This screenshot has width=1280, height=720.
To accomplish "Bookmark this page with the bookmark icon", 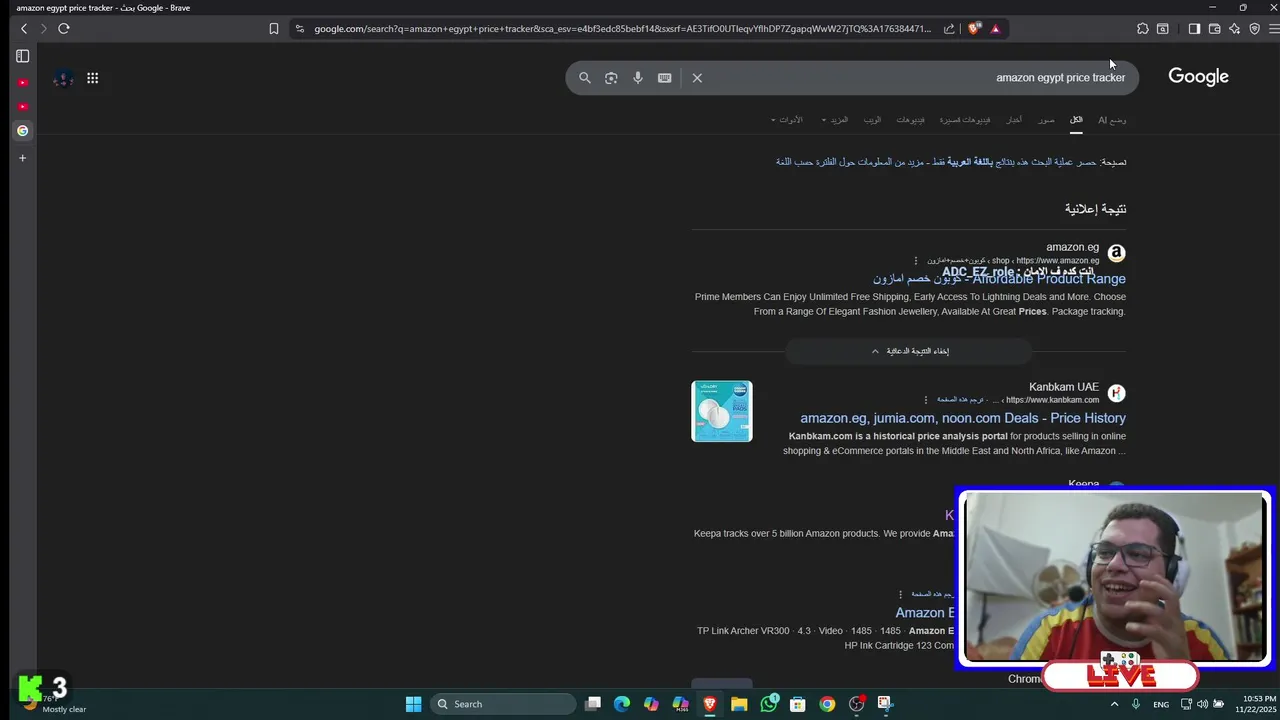I will click(x=274, y=29).
